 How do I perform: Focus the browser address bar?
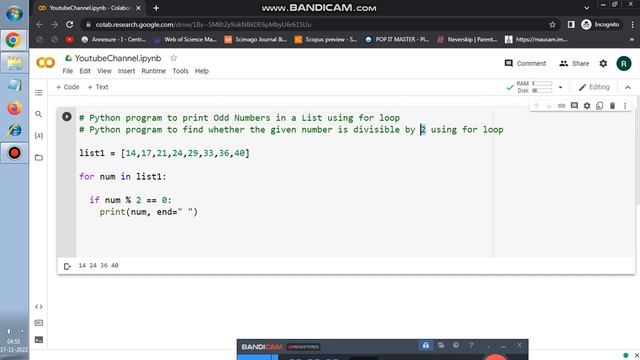click(x=318, y=24)
